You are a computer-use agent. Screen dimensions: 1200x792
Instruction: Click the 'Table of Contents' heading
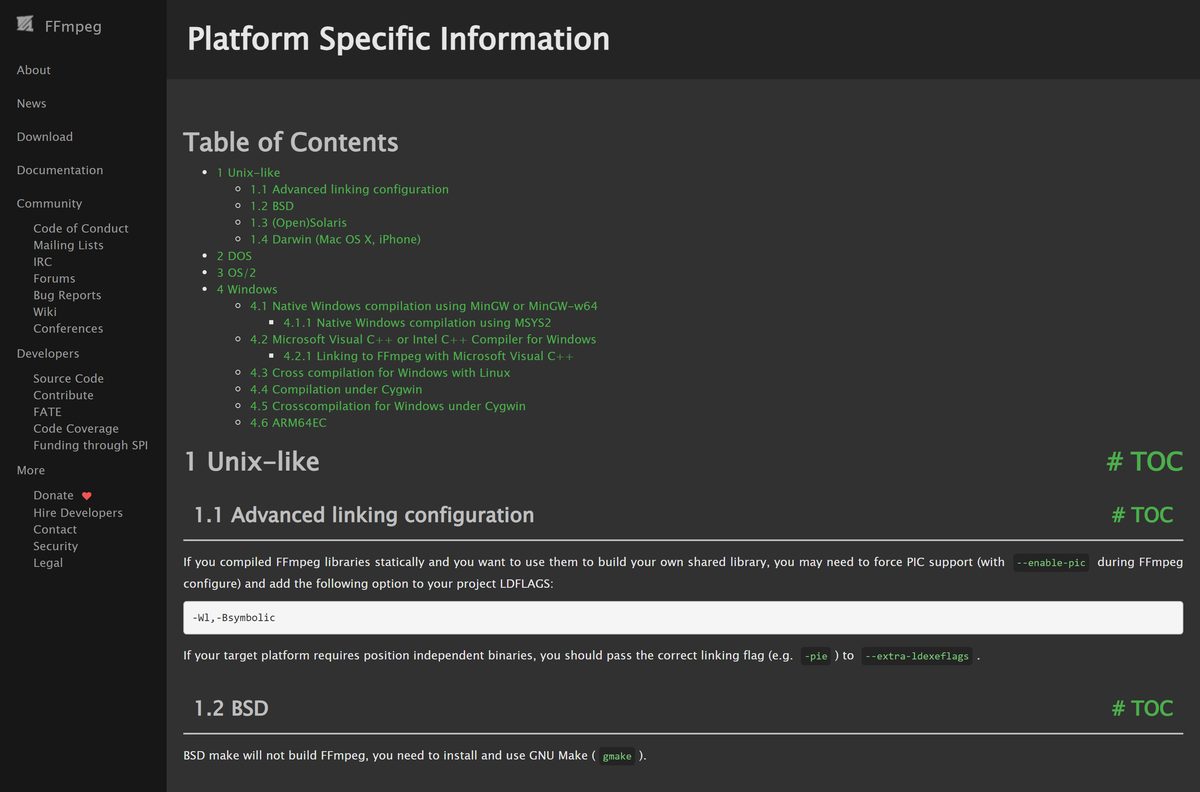click(x=291, y=142)
